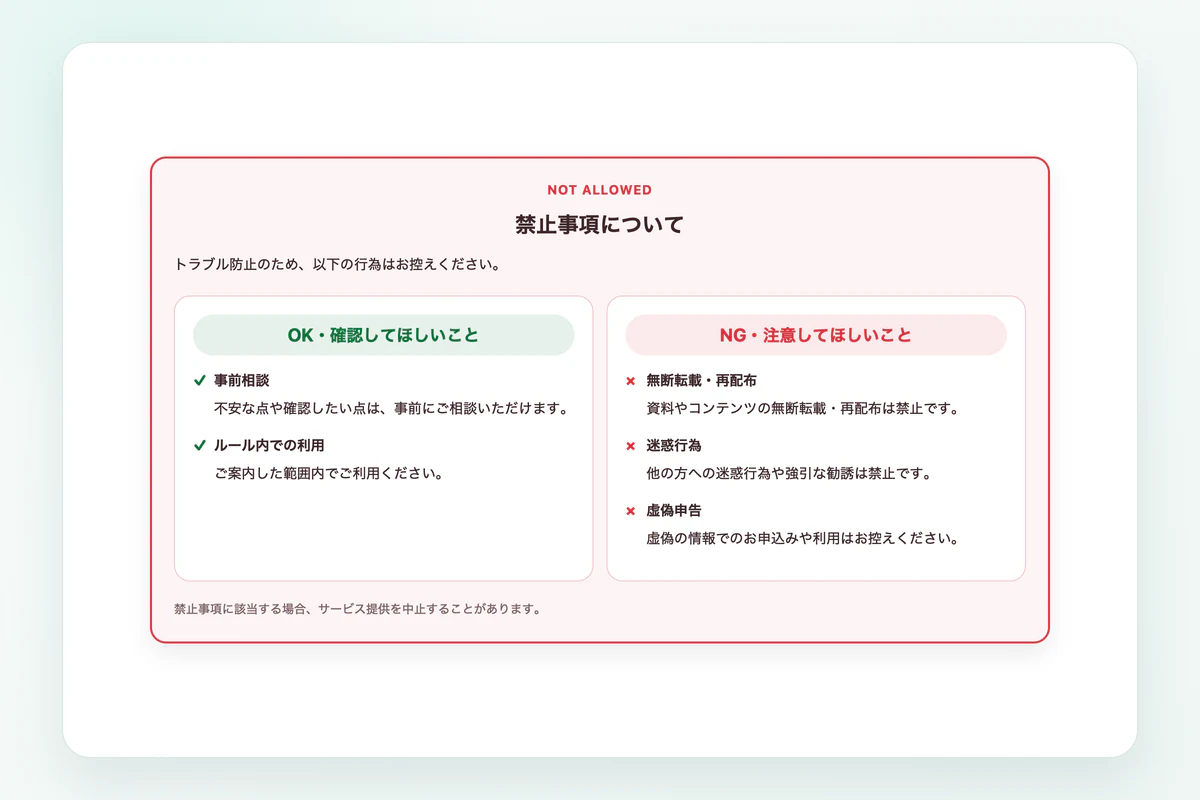Click text '不安な点や確認したい点は、事前にご相談いただけます。'

391,408
